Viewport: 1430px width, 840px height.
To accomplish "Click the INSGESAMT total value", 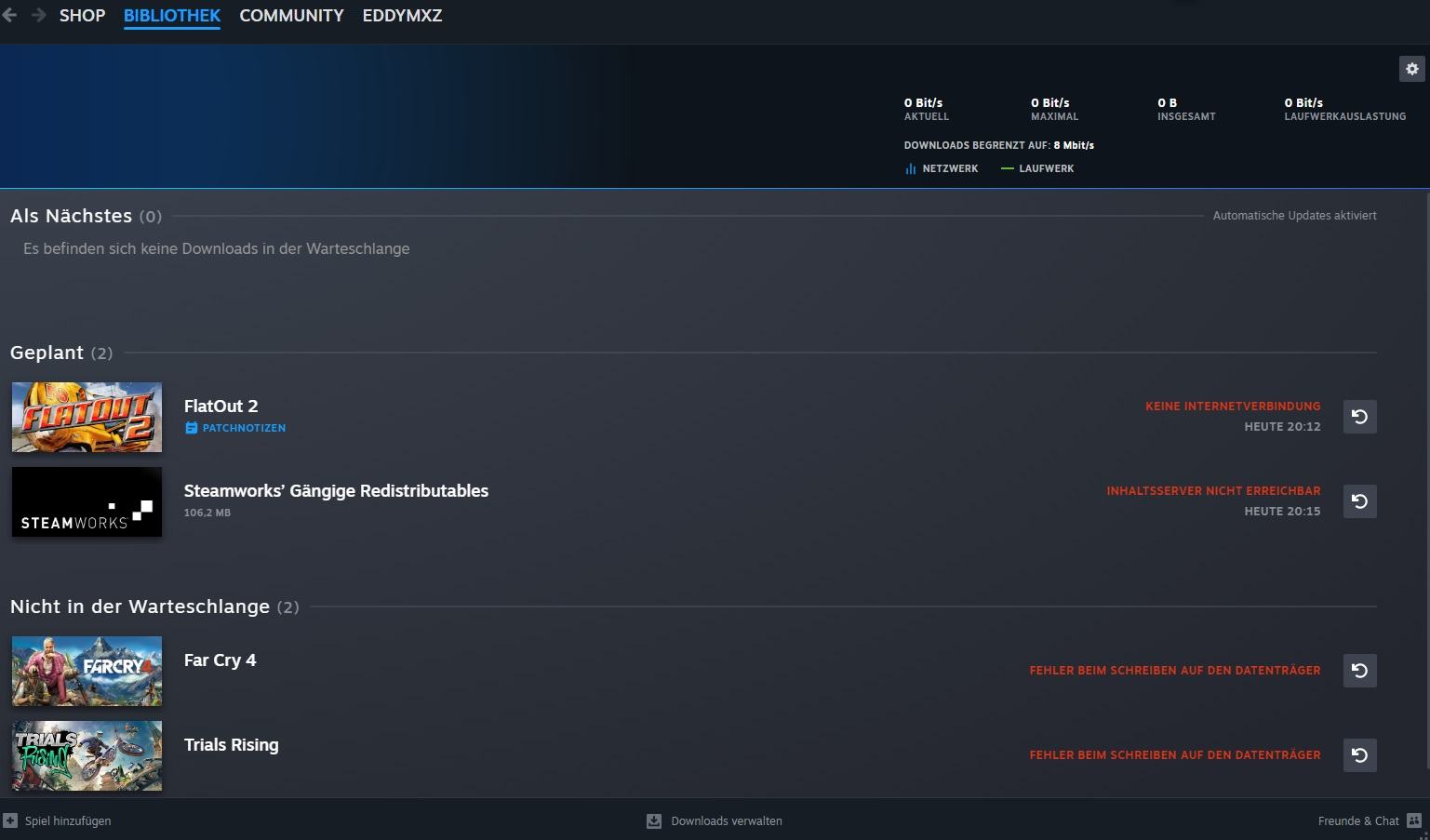I will tap(1167, 102).
